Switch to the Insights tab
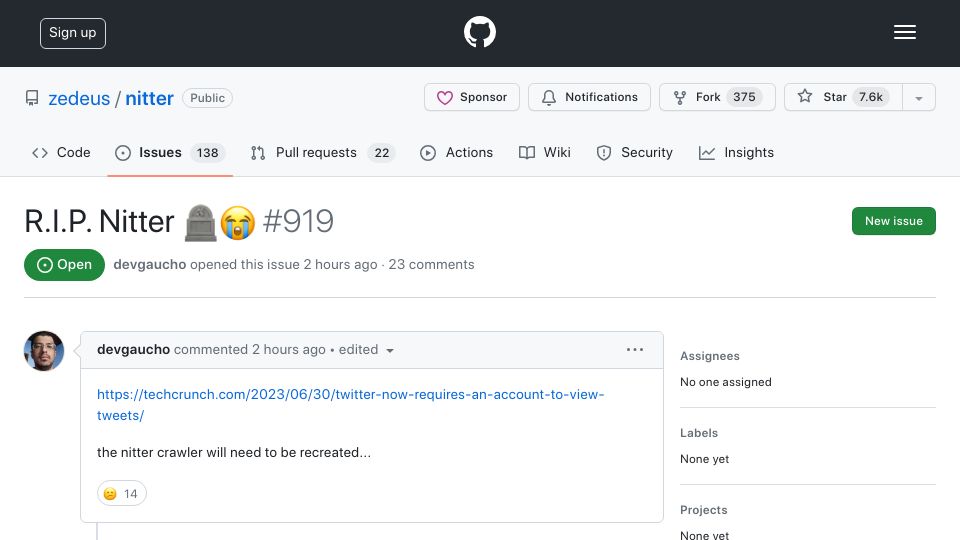 point(736,152)
